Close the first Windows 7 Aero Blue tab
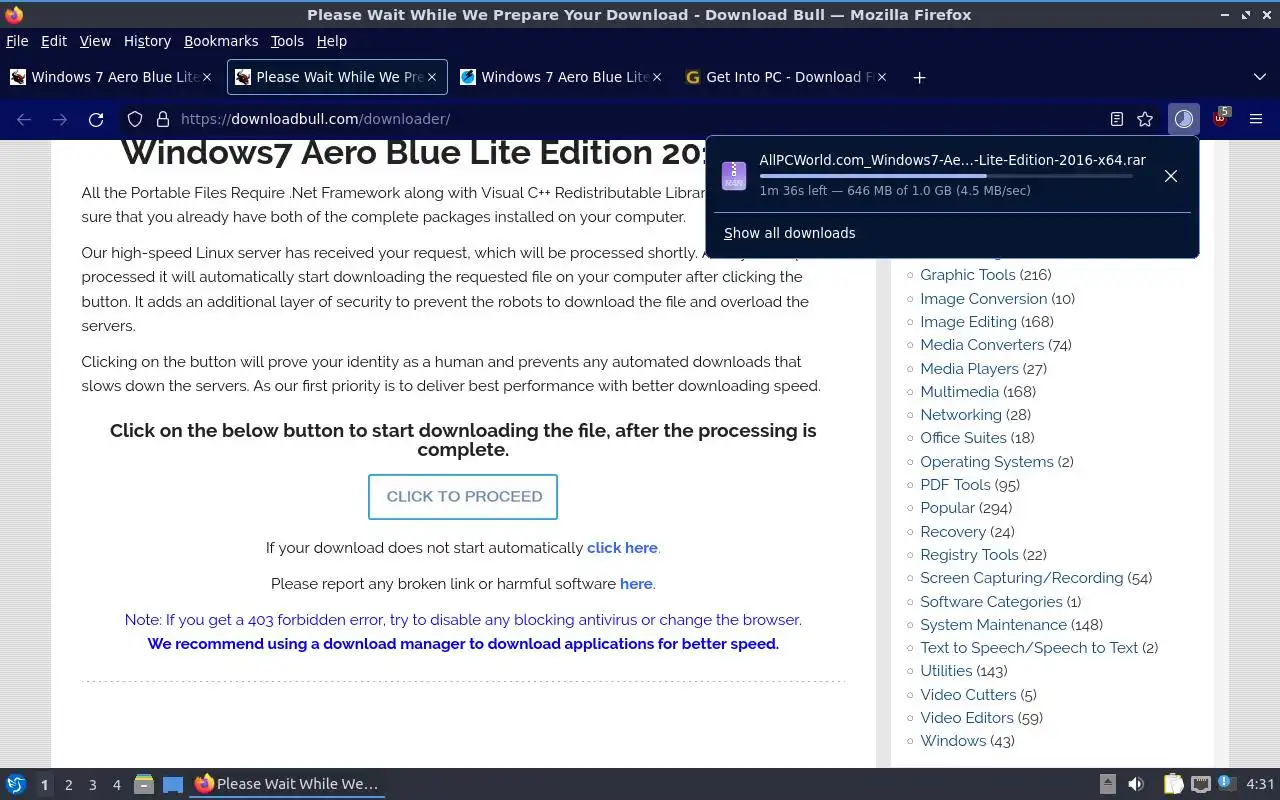The image size is (1280, 800). (207, 77)
